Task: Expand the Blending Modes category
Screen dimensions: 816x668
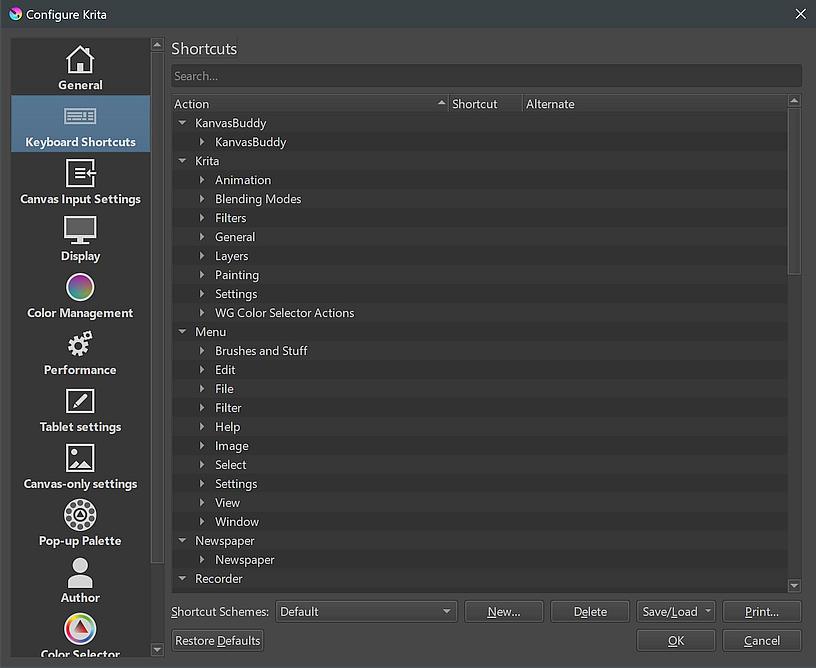Action: (202, 199)
